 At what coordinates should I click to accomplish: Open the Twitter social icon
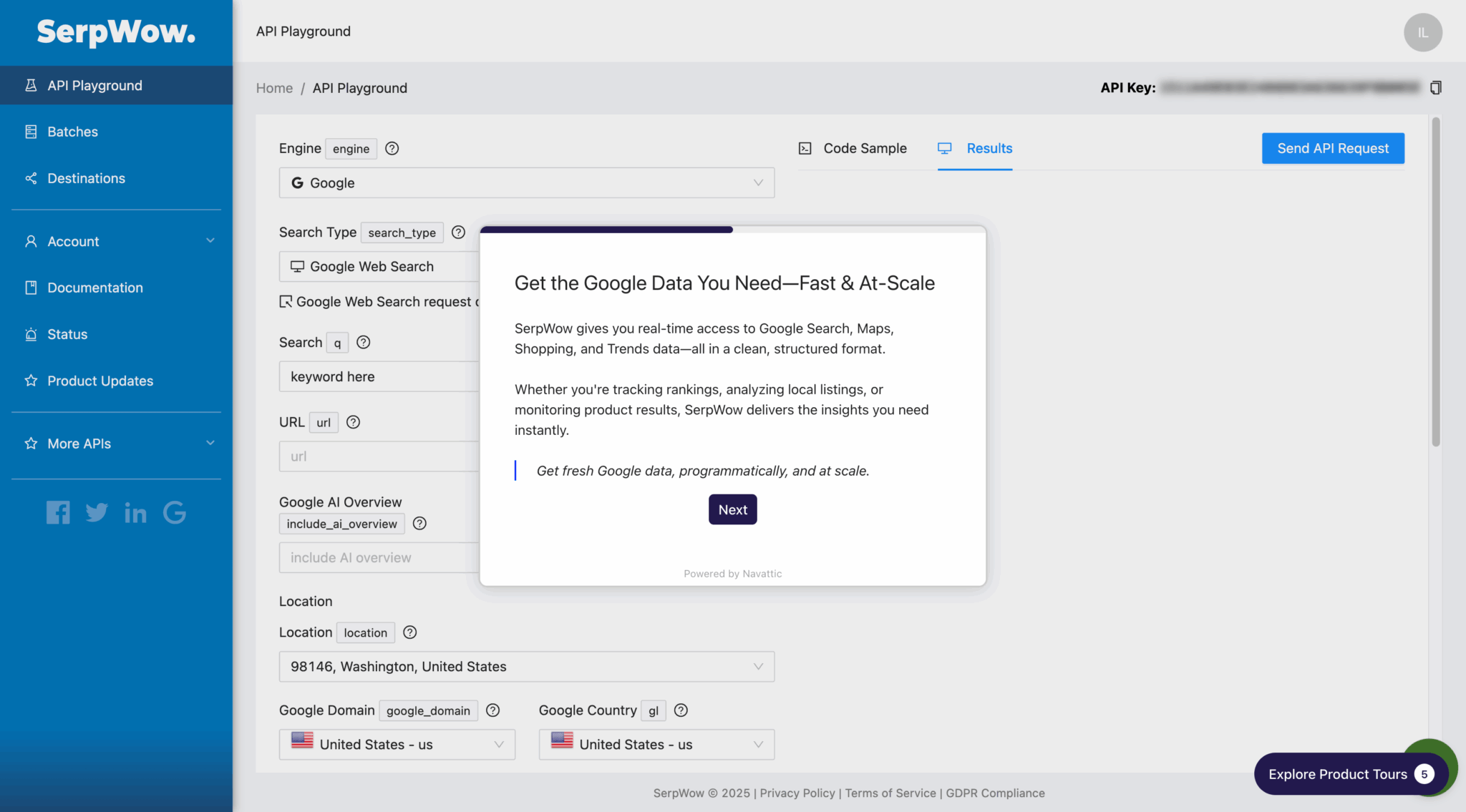[x=97, y=512]
